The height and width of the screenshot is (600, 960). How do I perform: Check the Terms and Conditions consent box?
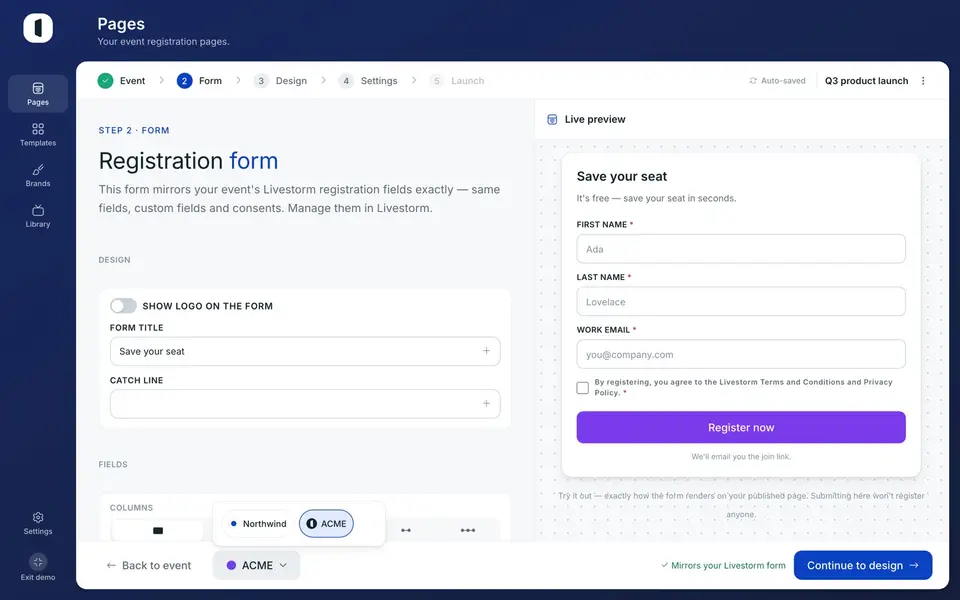point(582,388)
